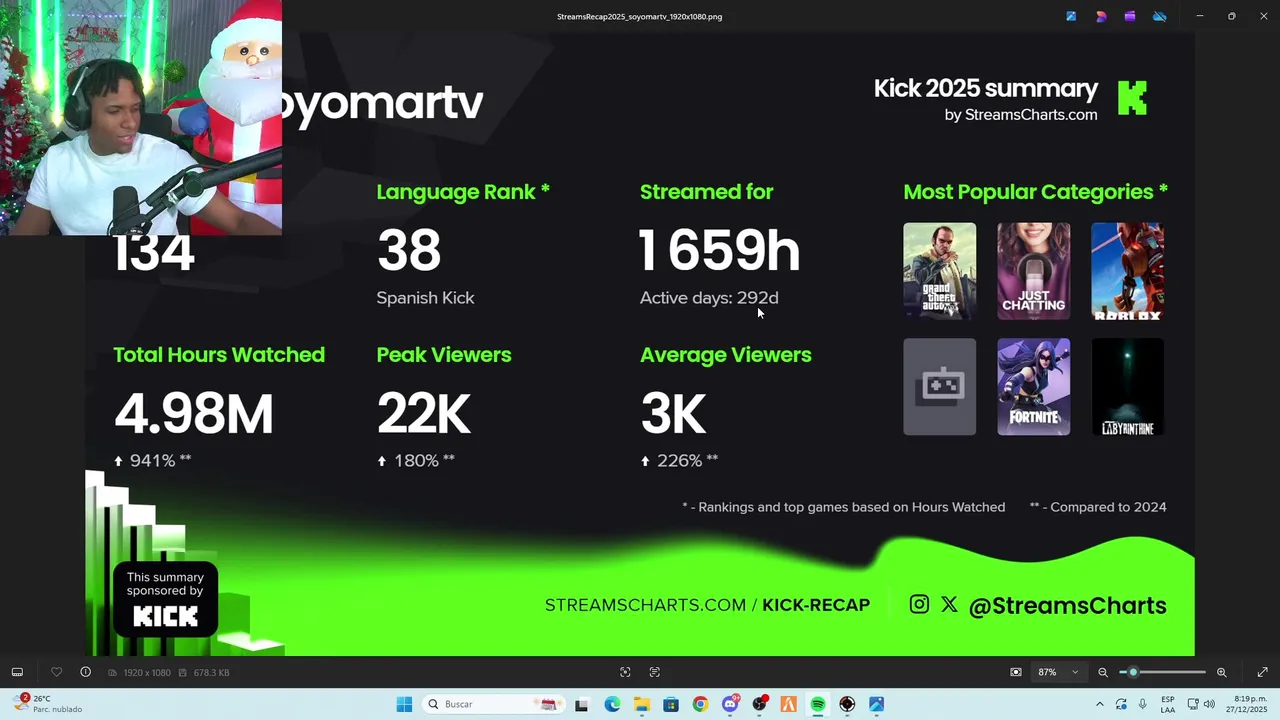Adjust the zoom slider handle
This screenshot has width=1280, height=720.
coord(1133,672)
